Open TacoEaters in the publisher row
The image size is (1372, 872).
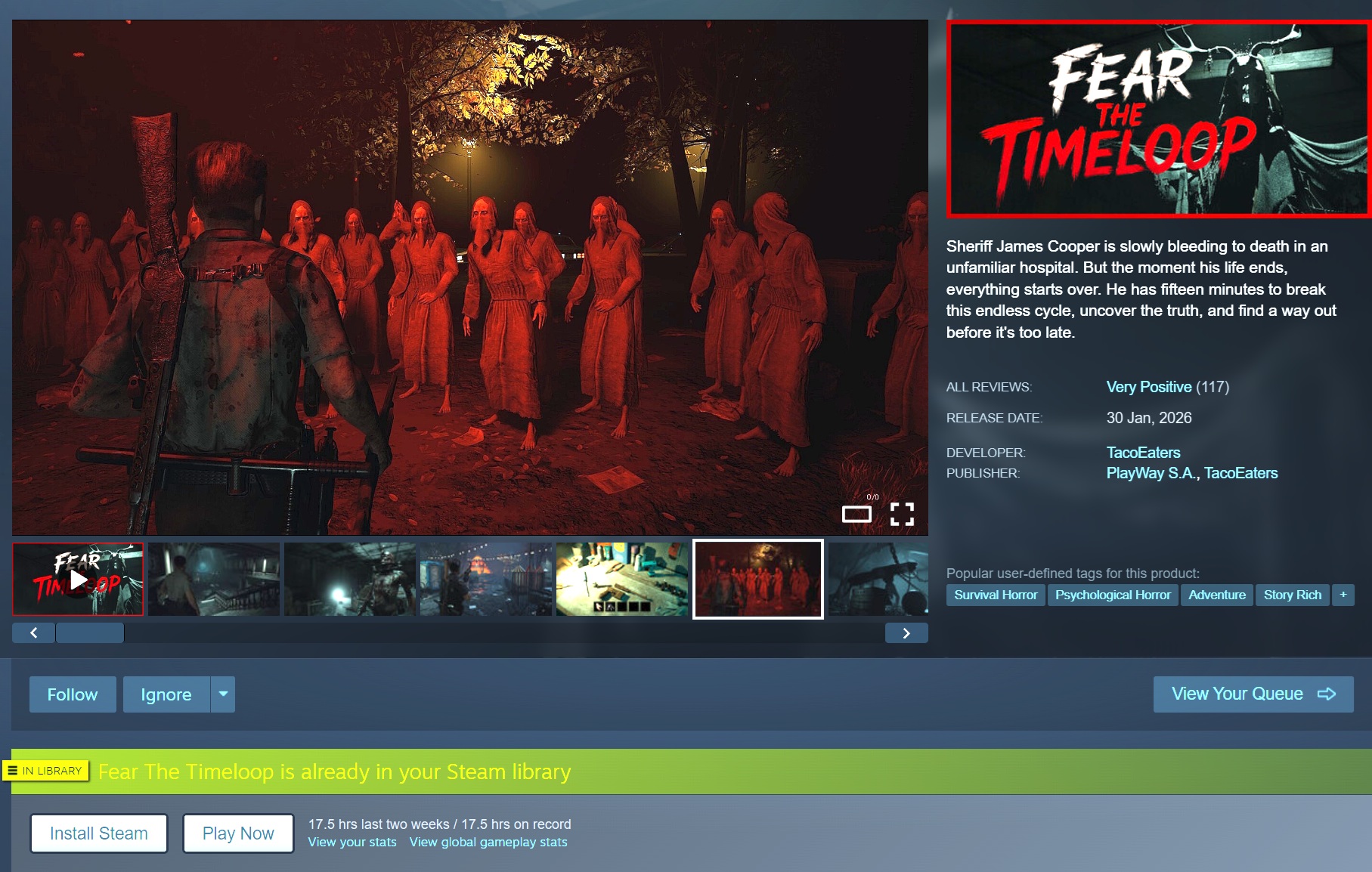tap(1241, 473)
